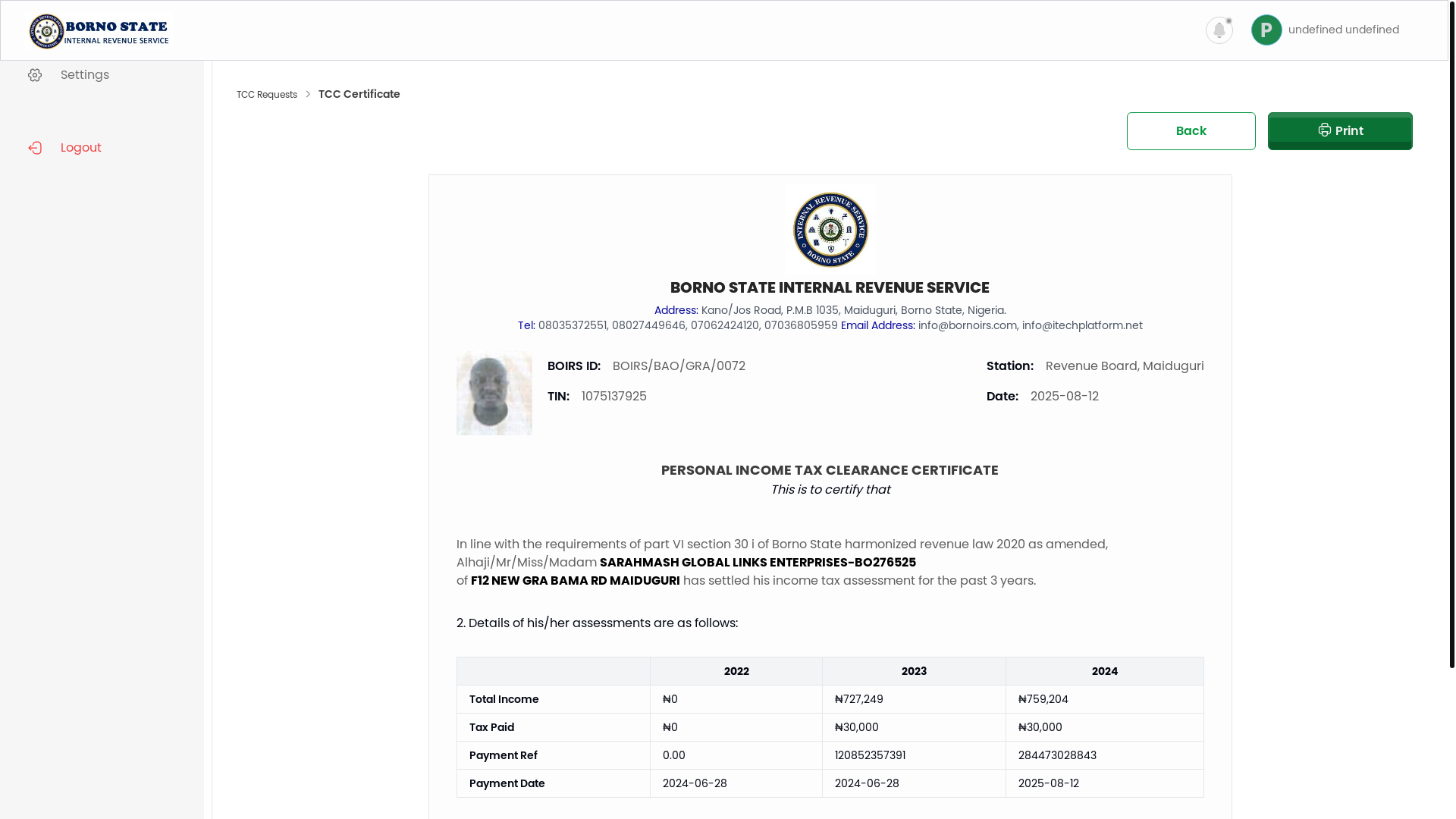1456x819 pixels.
Task: Click the page vertical scrollbar
Action: point(1451,334)
